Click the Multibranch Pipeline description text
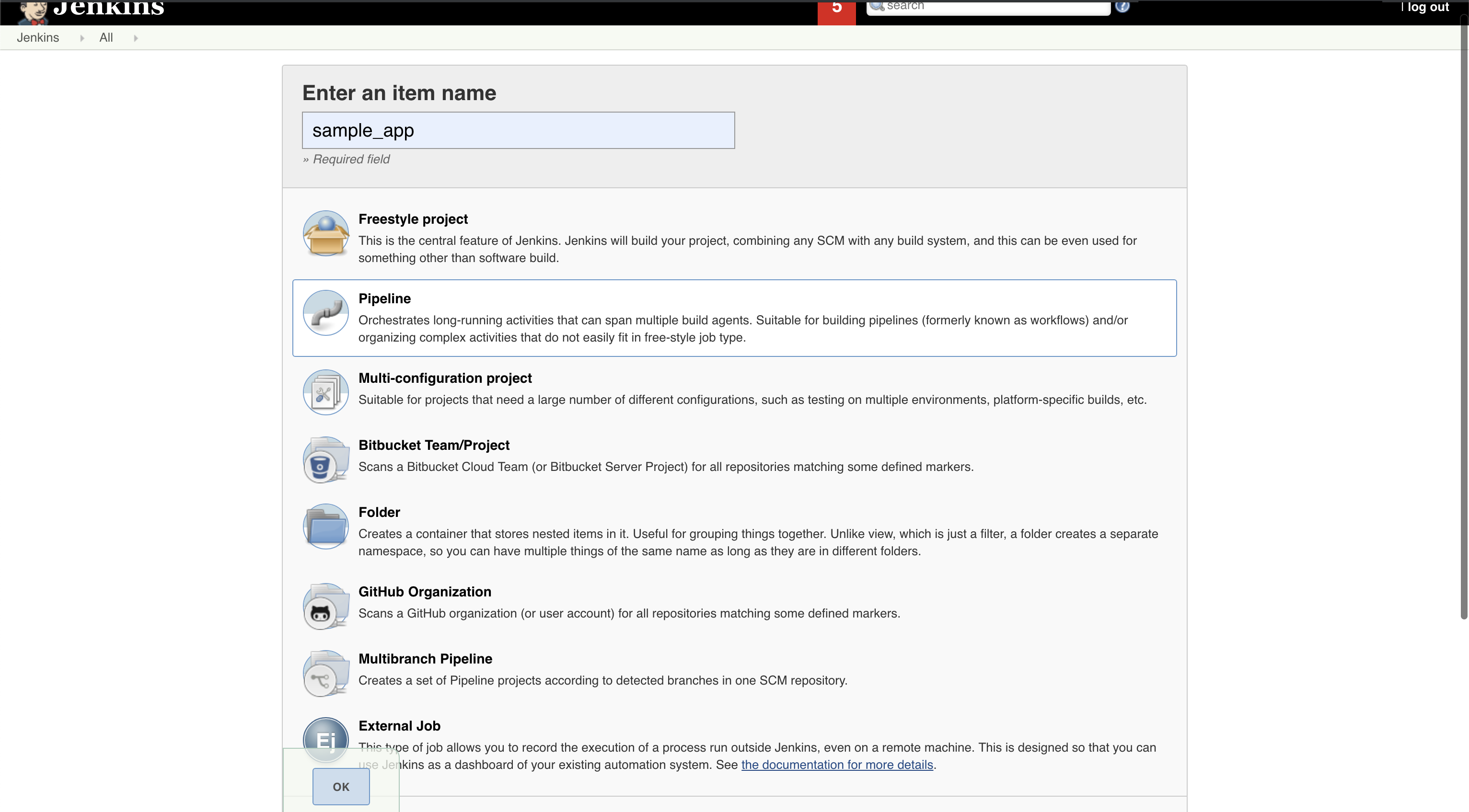 click(x=603, y=680)
